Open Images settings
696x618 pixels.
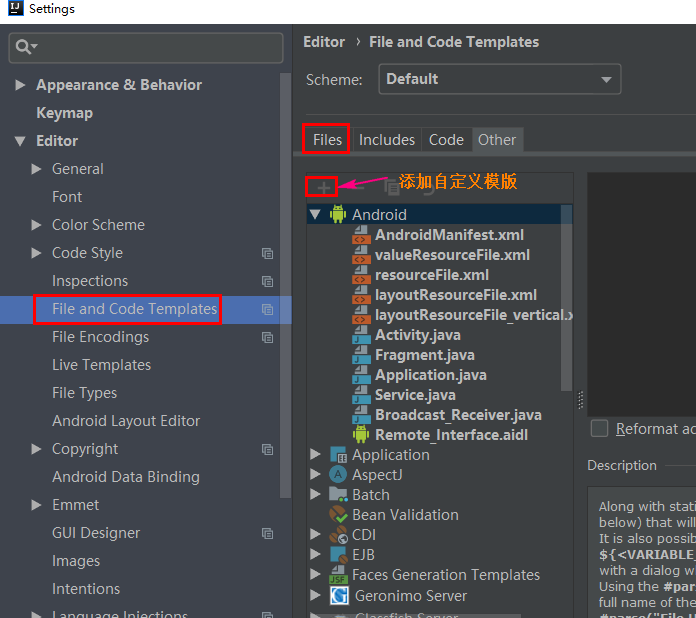(76, 561)
